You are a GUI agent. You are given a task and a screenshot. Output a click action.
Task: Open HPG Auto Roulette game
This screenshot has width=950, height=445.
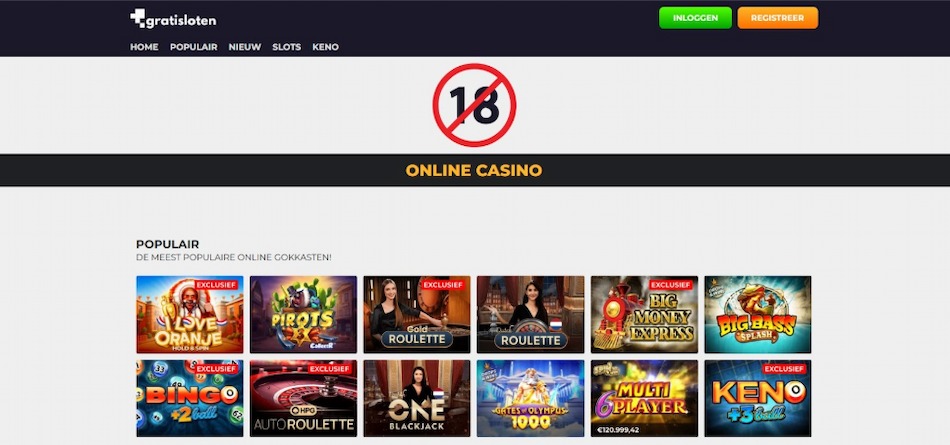(x=304, y=398)
